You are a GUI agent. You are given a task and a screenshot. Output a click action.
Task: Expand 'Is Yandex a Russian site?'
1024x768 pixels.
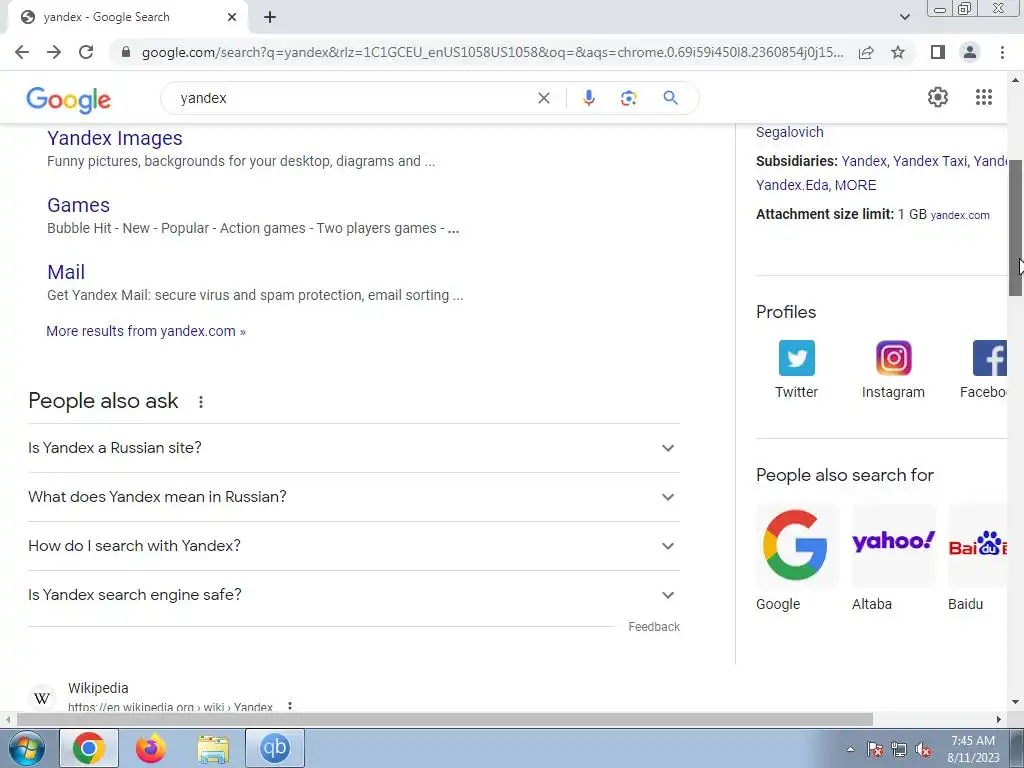point(353,448)
